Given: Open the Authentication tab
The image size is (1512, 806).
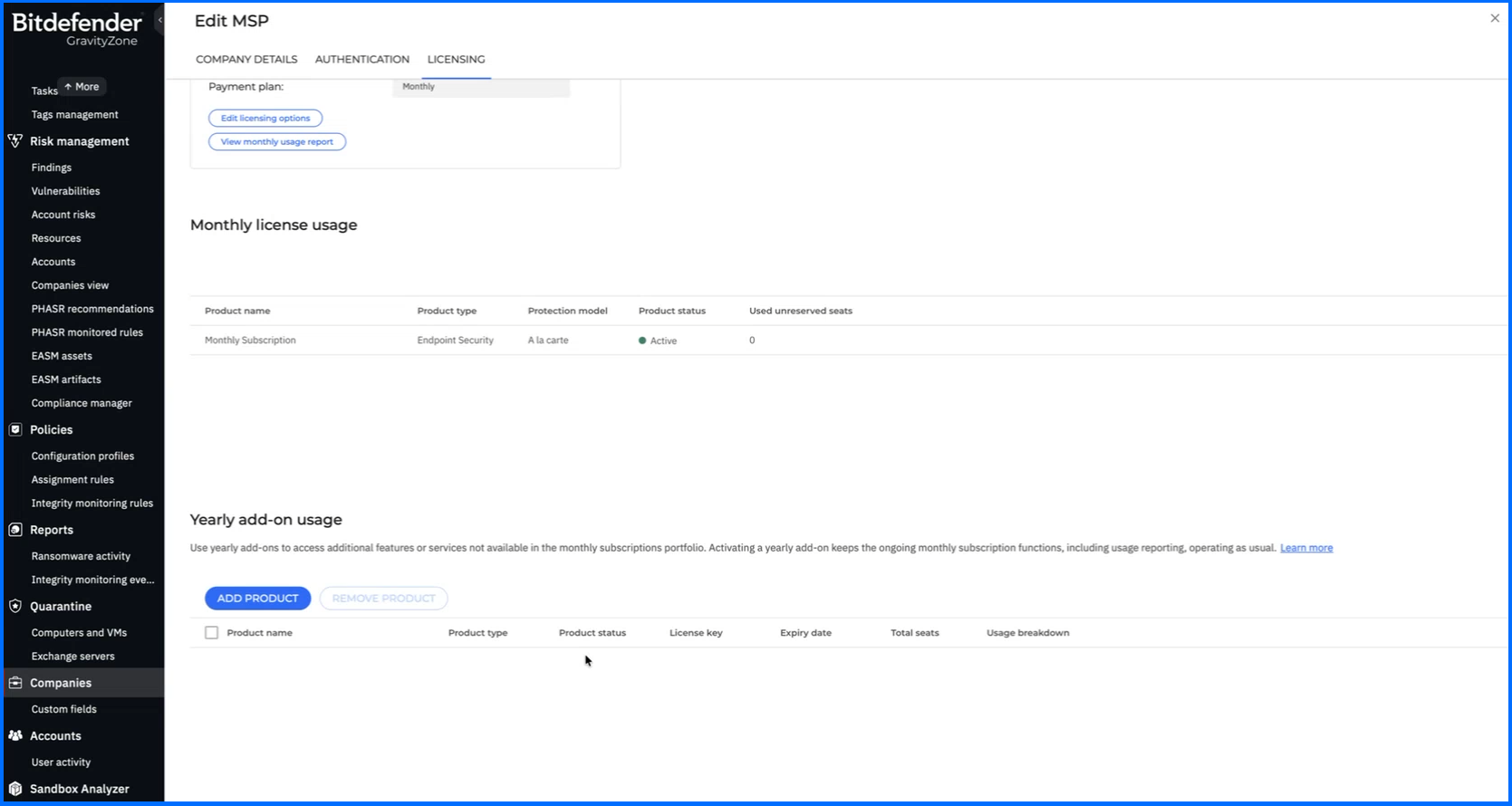Looking at the screenshot, I should 361,60.
